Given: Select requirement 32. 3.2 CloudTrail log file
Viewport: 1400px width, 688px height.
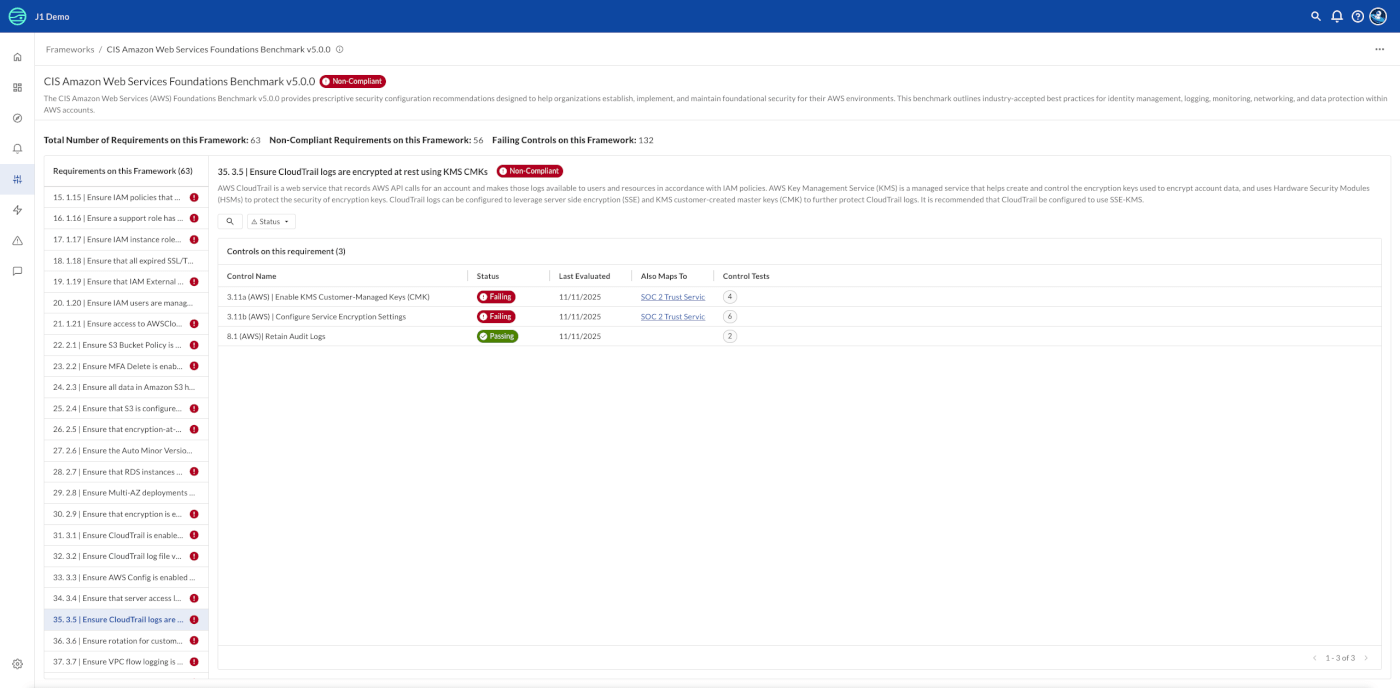Looking at the screenshot, I should point(126,556).
